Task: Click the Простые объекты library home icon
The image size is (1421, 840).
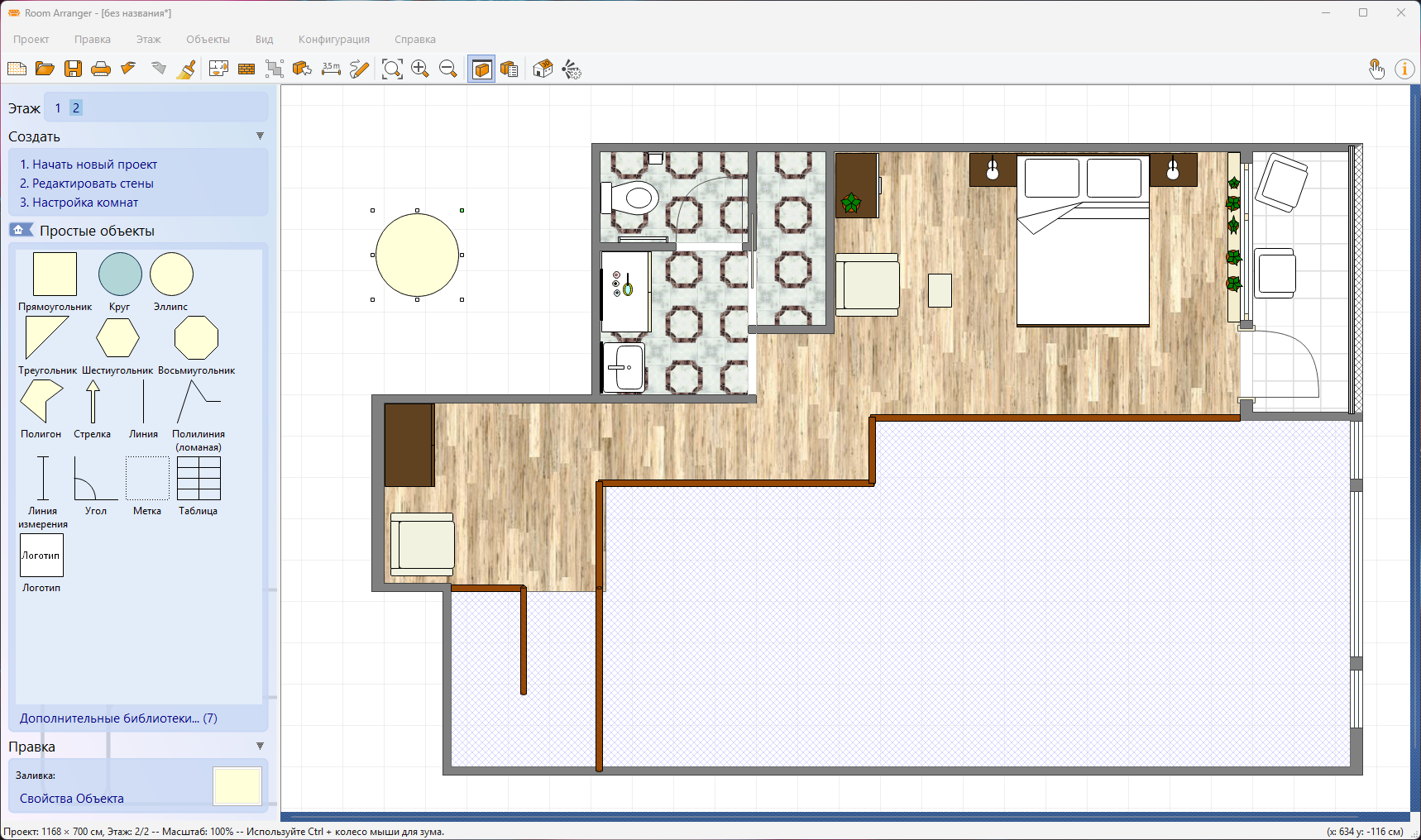Action: tap(20, 230)
